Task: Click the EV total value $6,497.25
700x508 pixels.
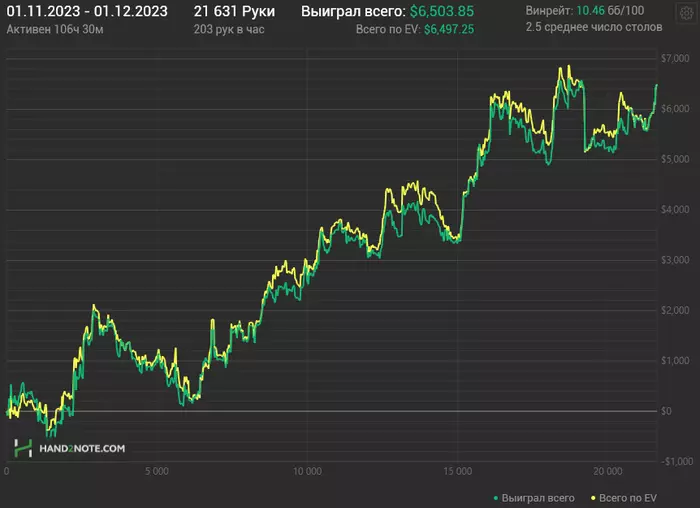Action: pyautogui.click(x=449, y=29)
